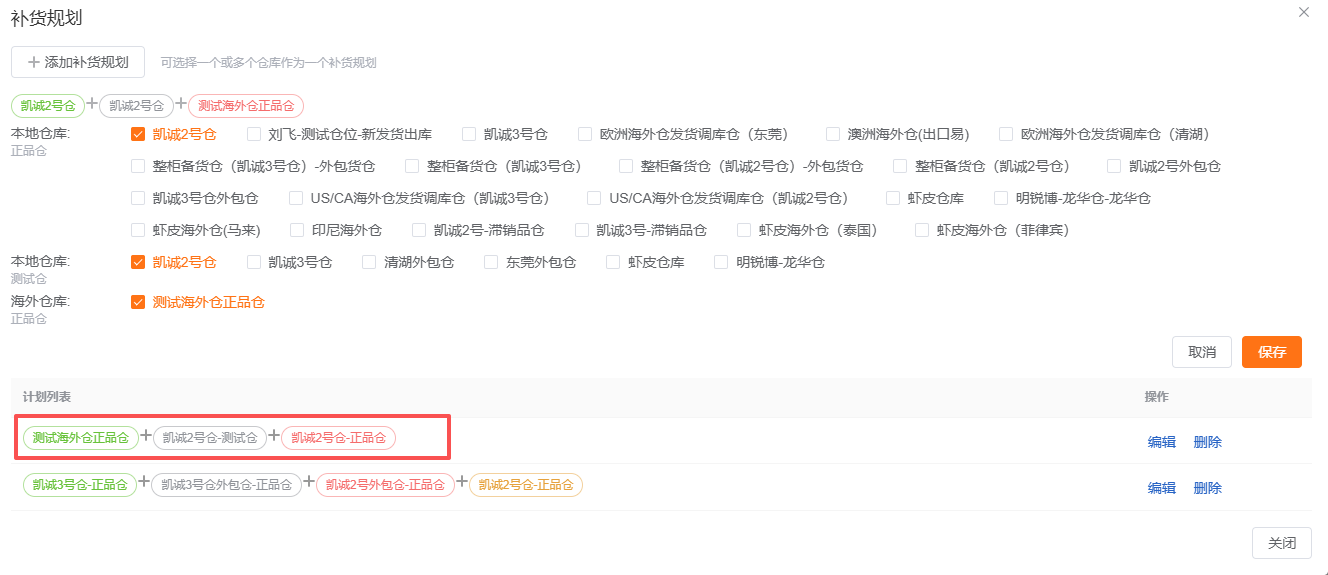Click the red 测试海外仓正品仓 tag at top

click(246, 105)
